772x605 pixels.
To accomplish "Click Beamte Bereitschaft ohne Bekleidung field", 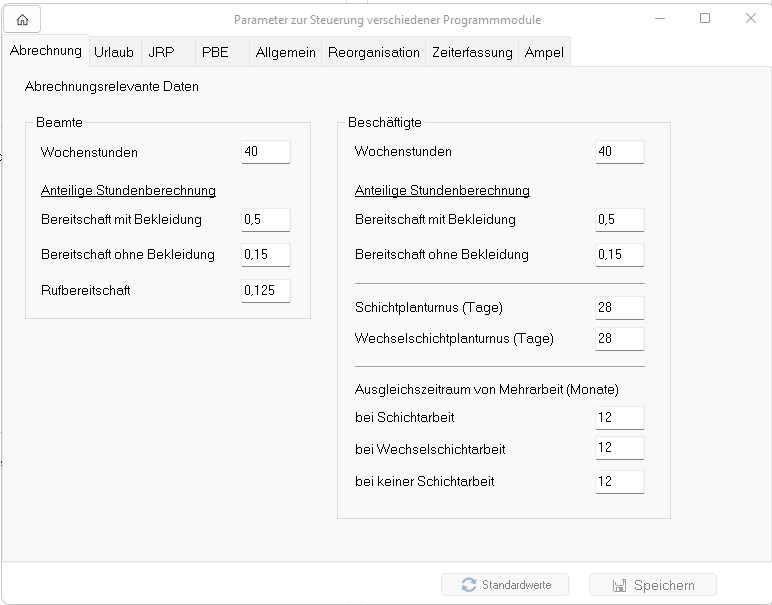I will click(266, 255).
